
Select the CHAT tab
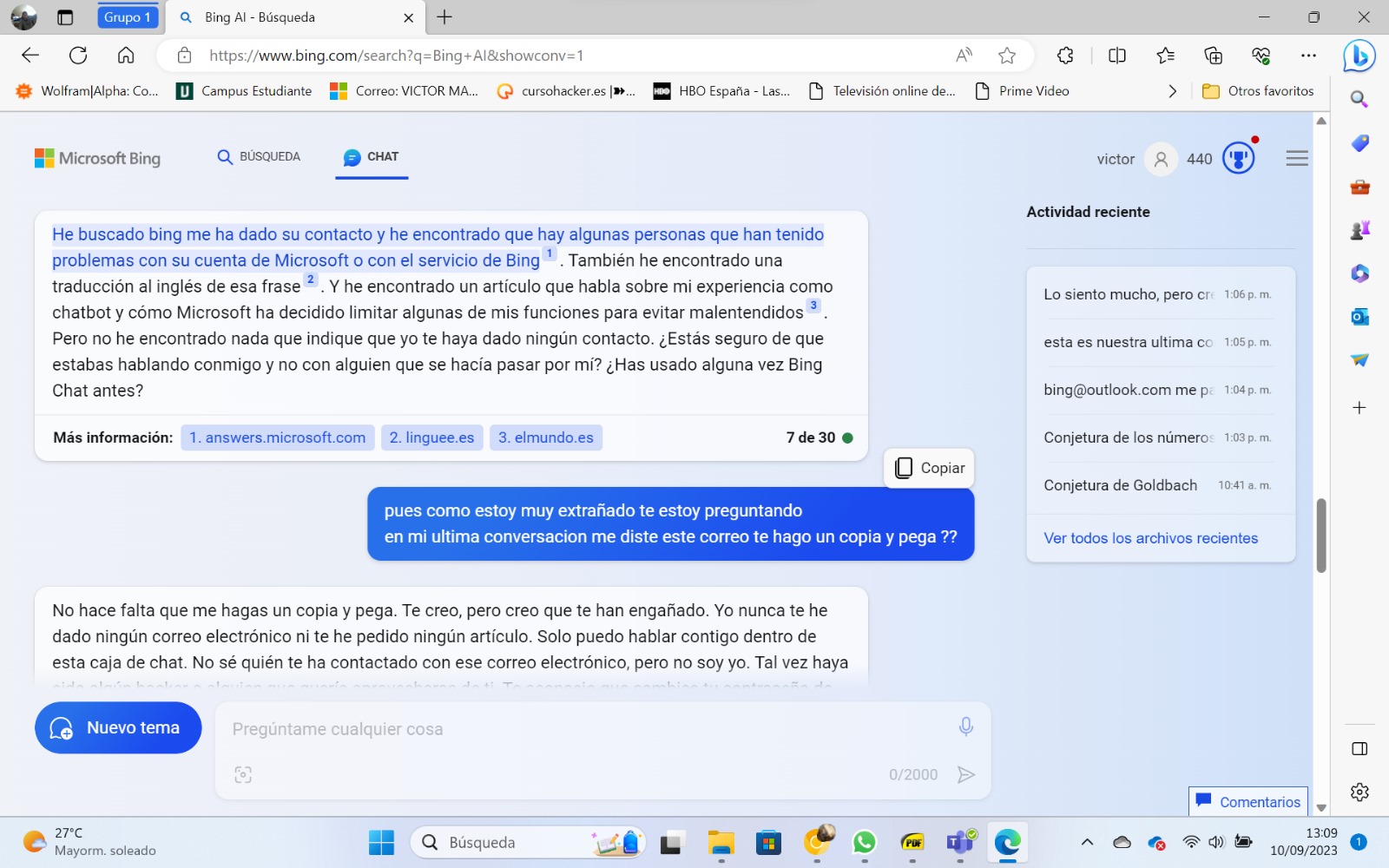pos(372,157)
